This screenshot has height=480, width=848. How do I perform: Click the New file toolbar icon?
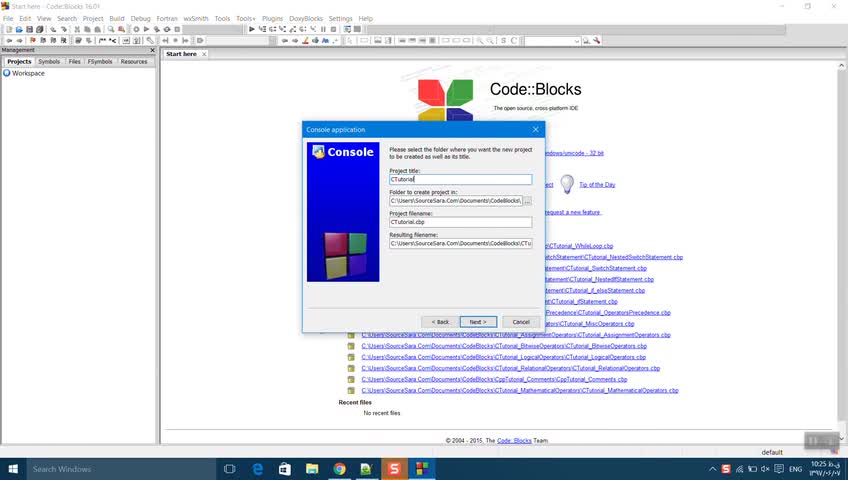[9, 29]
